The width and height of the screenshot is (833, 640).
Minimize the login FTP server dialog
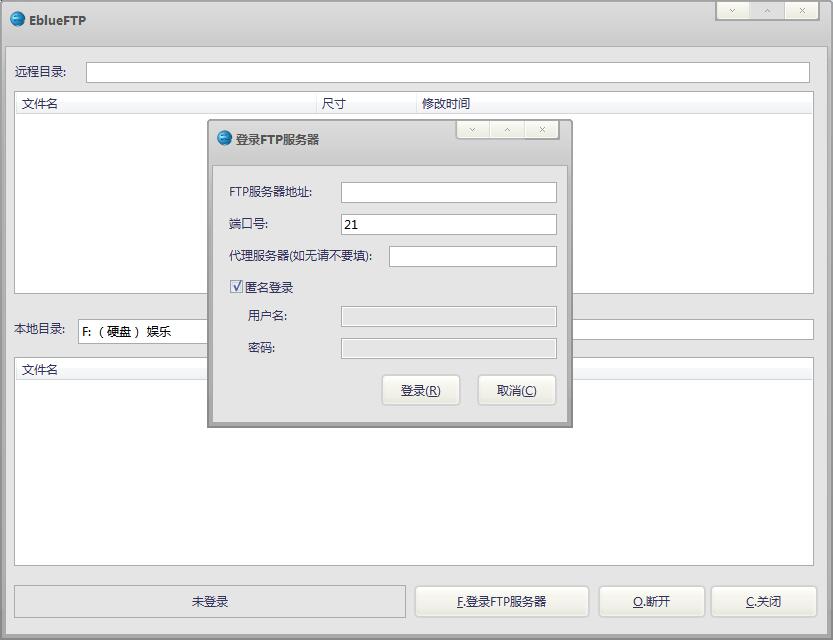[x=472, y=130]
